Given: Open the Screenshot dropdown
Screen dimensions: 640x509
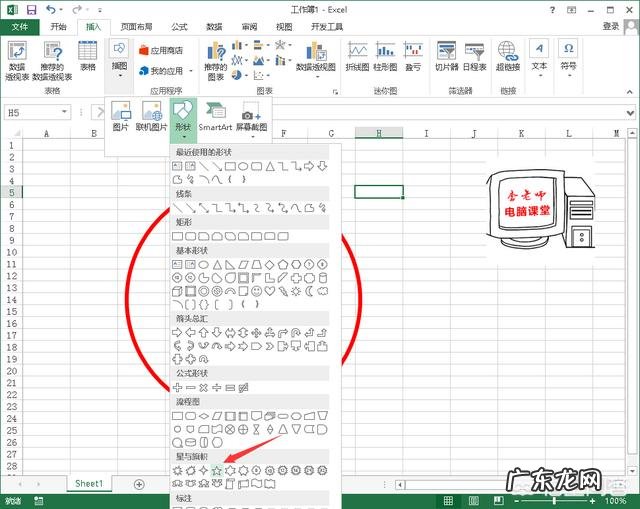Looking at the screenshot, I should tap(252, 137).
